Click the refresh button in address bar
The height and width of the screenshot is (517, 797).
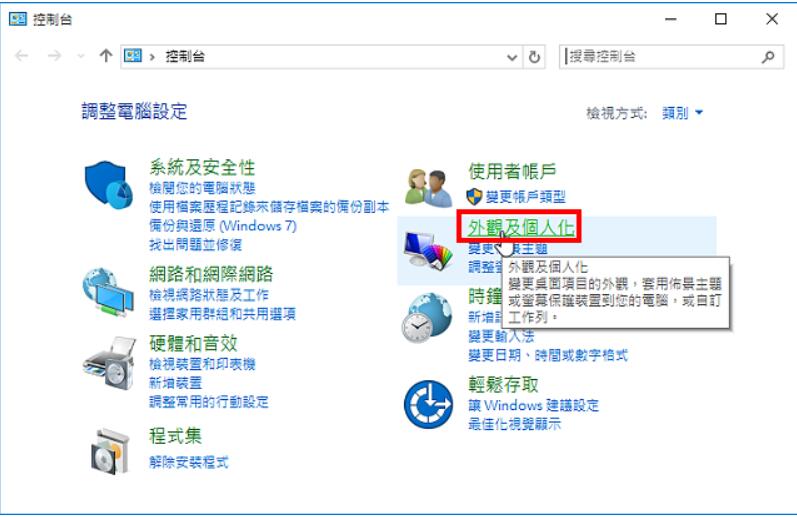point(534,56)
